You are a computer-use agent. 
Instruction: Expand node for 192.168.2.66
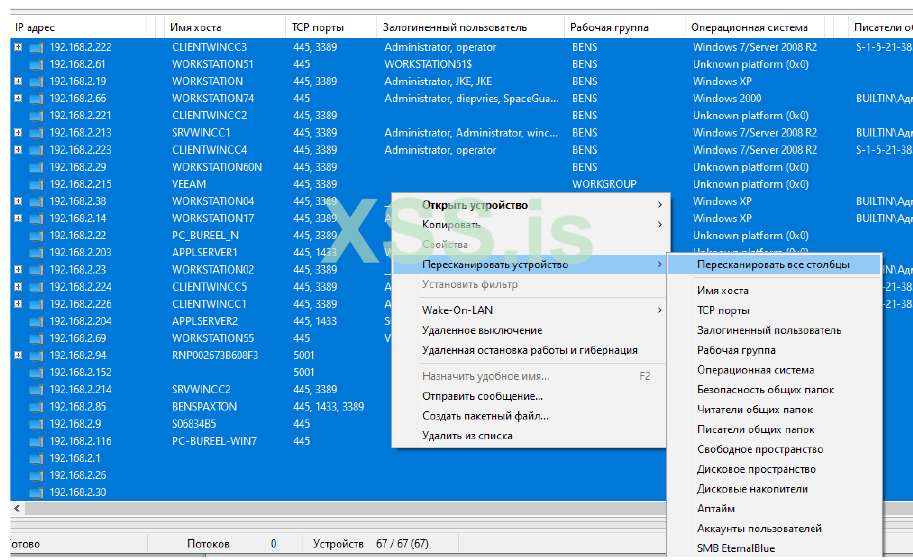[18, 98]
